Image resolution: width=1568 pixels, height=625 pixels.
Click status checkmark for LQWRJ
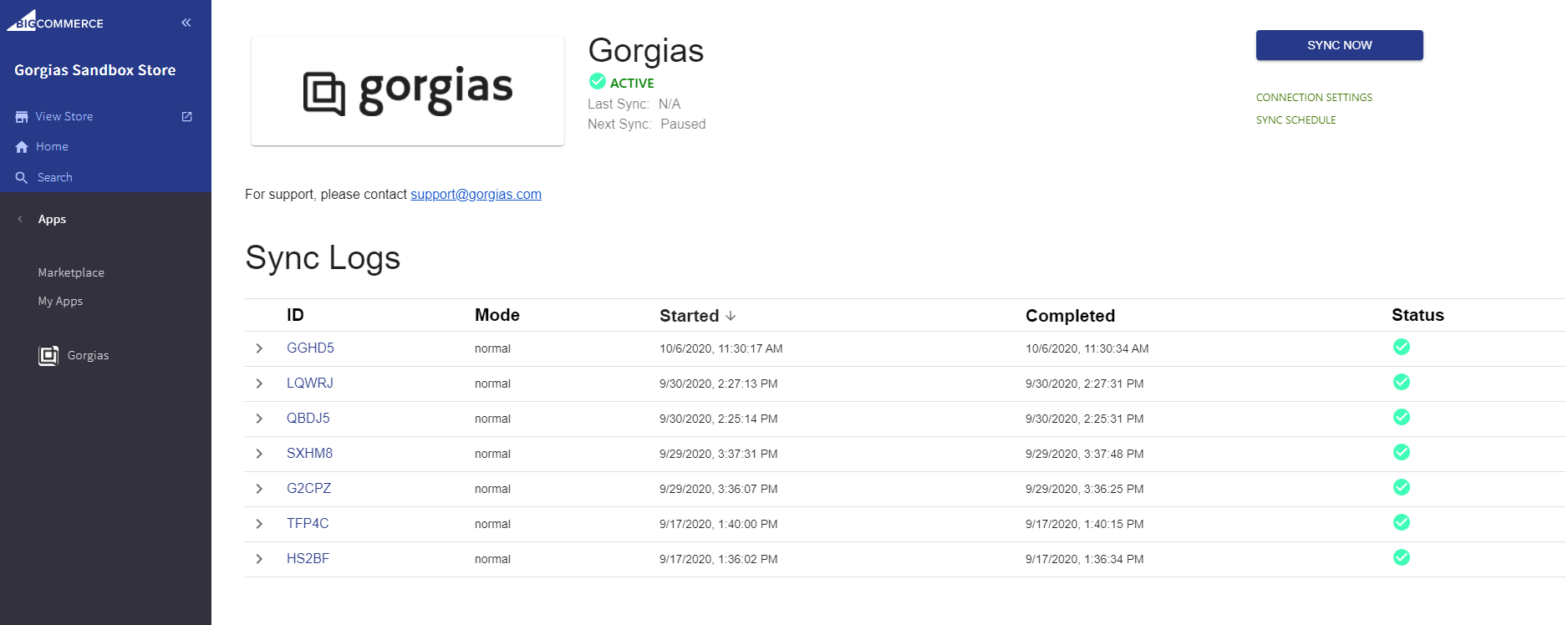(1402, 382)
